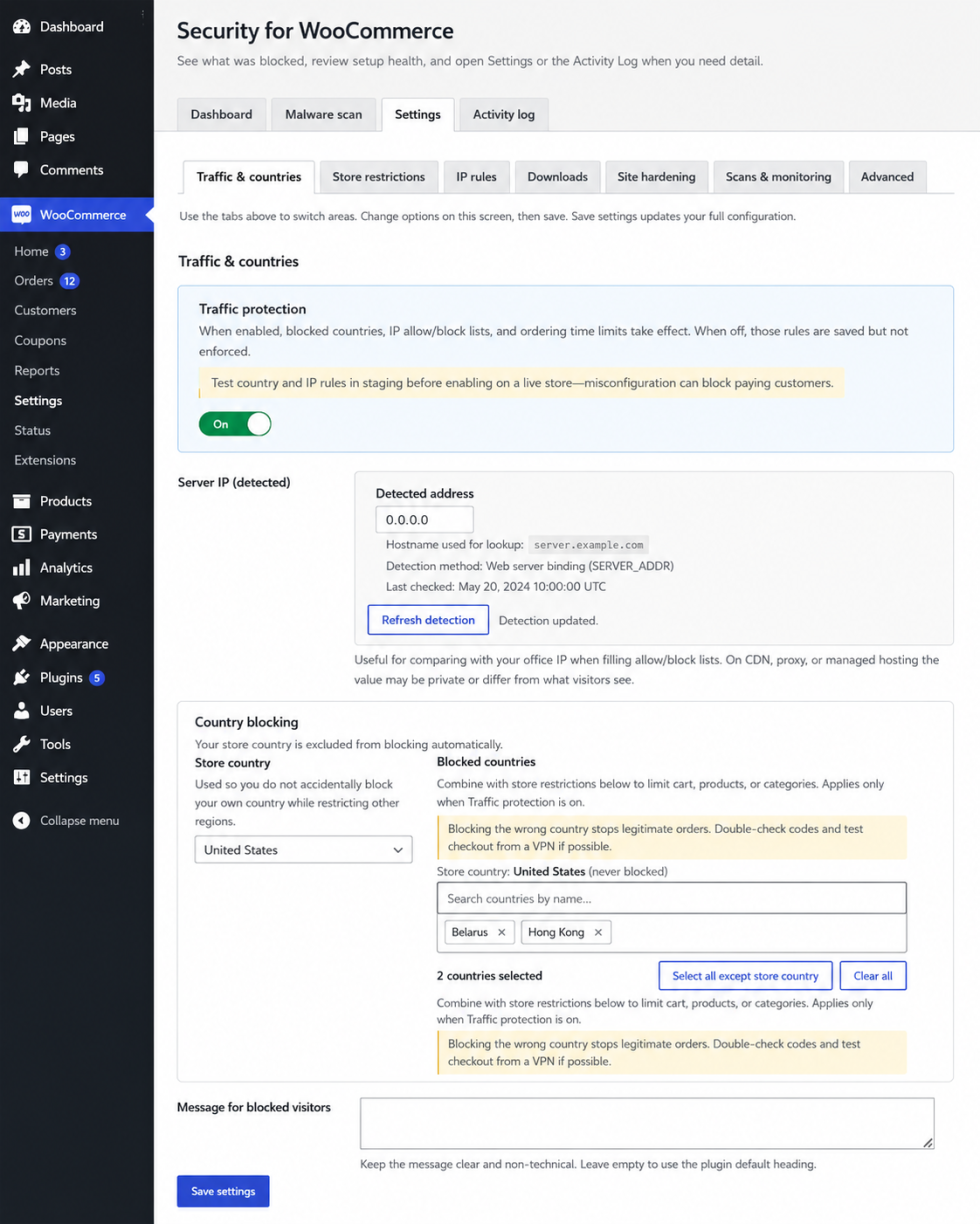The width and height of the screenshot is (980, 1224).
Task: Click the Collapse menu arrow icon
Action: pyautogui.click(x=21, y=821)
